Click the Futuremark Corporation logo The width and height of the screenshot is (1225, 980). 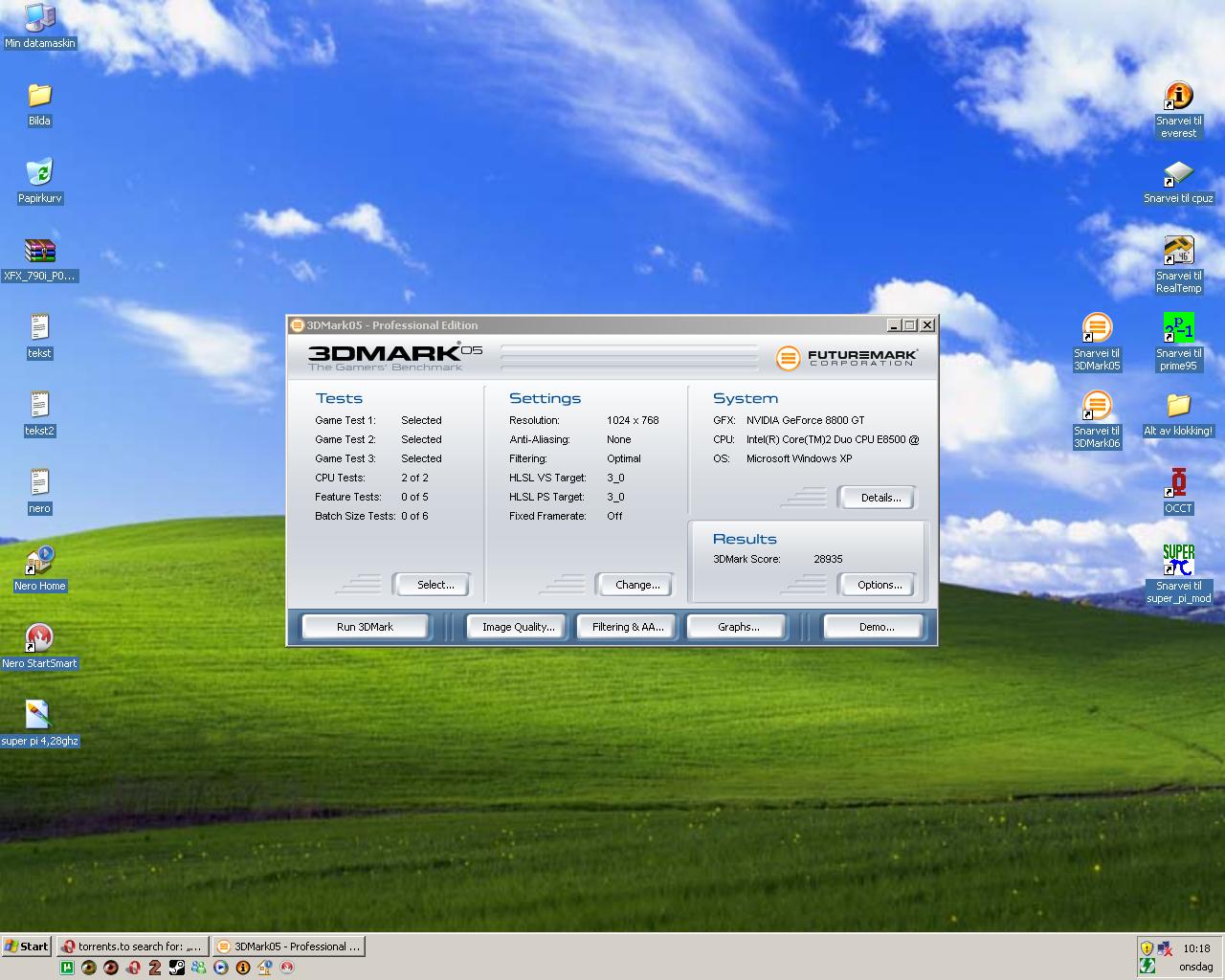point(847,357)
